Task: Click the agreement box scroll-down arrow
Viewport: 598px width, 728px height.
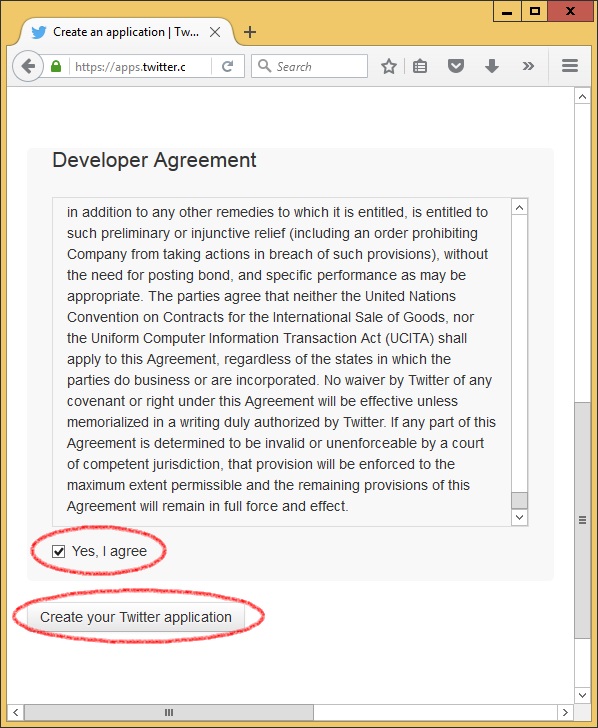Action: pyautogui.click(x=520, y=517)
